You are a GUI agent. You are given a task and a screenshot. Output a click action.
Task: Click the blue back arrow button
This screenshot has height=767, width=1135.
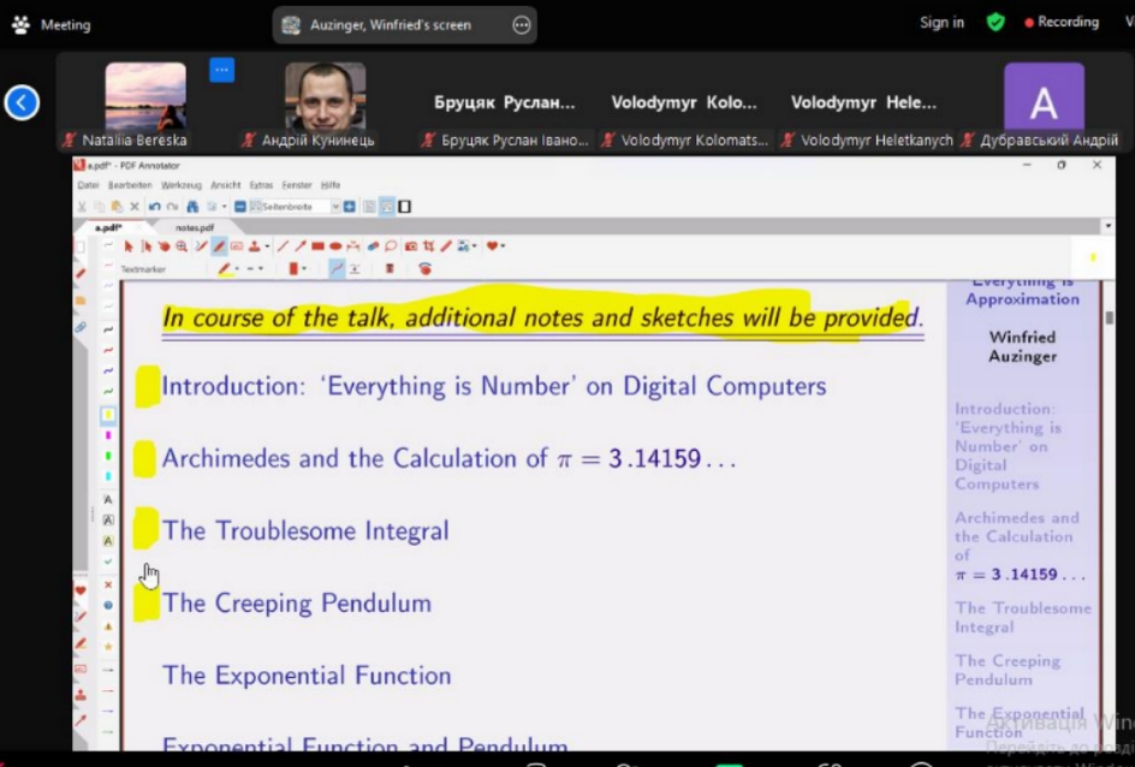point(22,102)
